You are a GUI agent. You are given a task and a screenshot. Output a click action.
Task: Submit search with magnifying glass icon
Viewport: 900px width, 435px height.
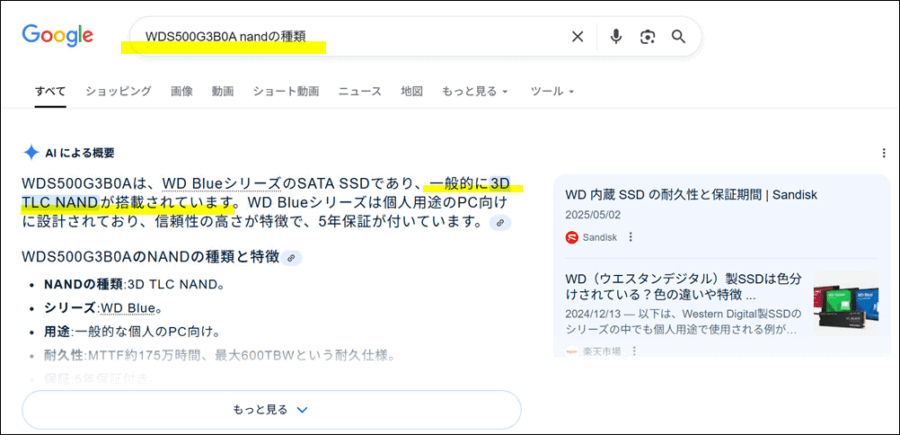(x=678, y=37)
